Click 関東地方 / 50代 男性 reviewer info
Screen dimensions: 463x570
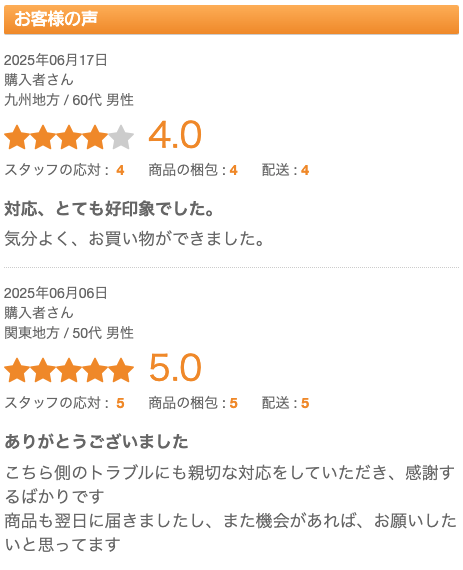(69, 333)
